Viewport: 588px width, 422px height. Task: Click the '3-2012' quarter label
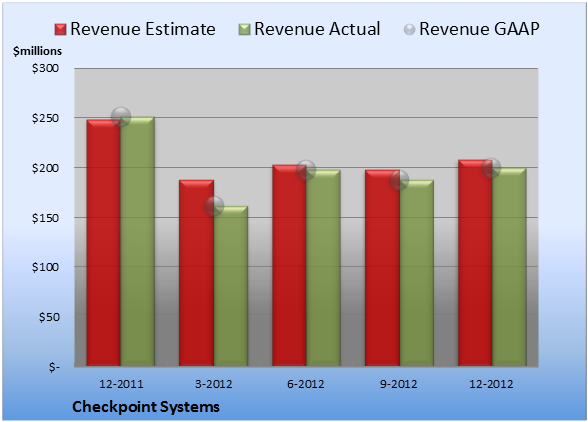[x=214, y=384]
